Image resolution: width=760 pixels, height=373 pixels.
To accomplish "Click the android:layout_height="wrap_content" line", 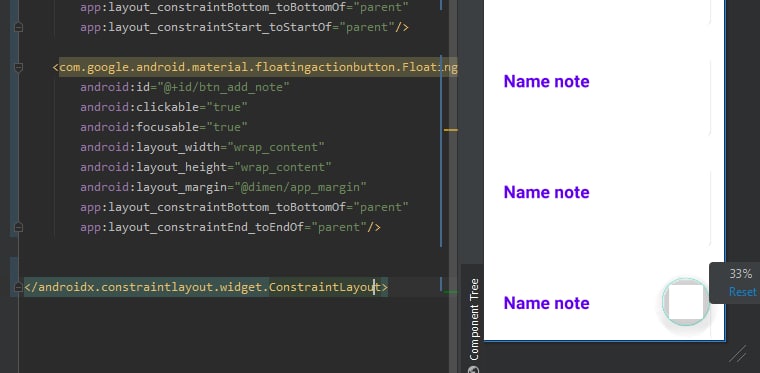I will coord(206,167).
